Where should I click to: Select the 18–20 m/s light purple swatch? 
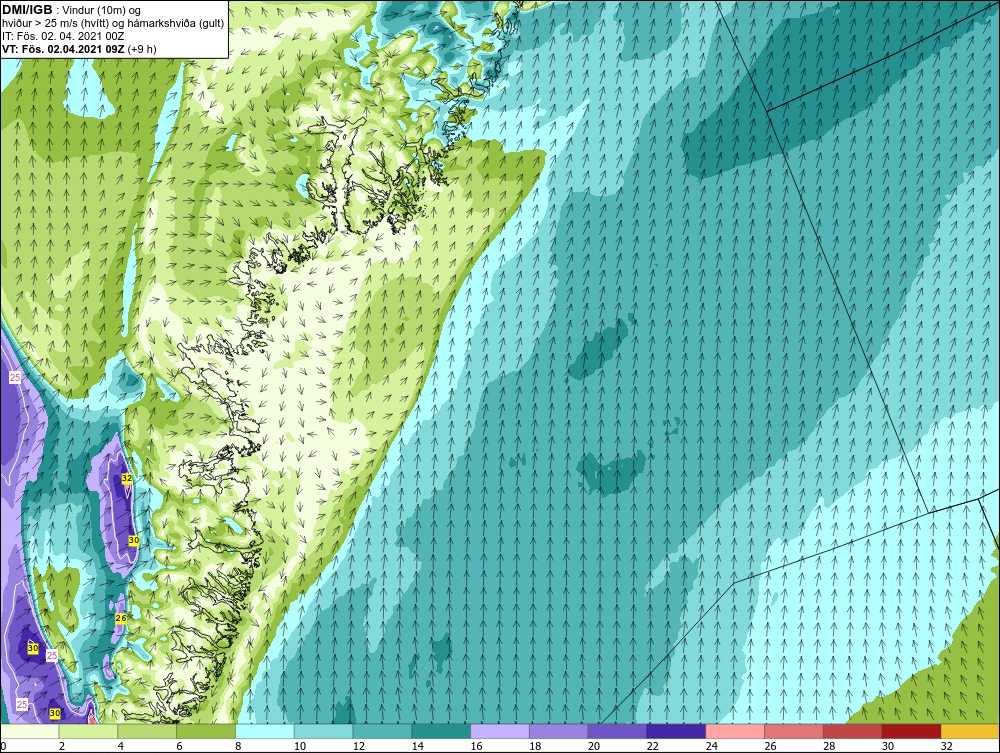click(x=559, y=732)
